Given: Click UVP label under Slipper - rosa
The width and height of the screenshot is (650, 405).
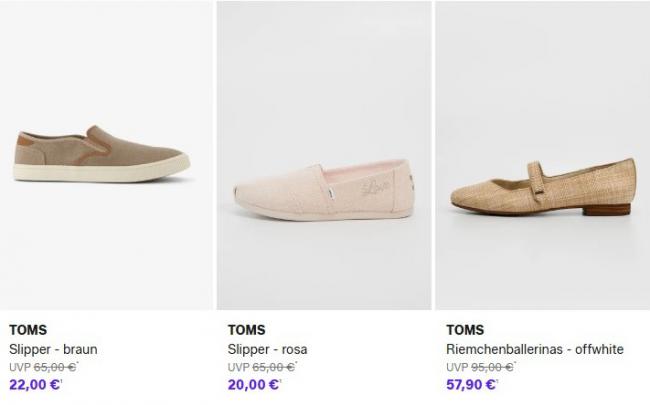Looking at the screenshot, I should pyautogui.click(x=237, y=367).
